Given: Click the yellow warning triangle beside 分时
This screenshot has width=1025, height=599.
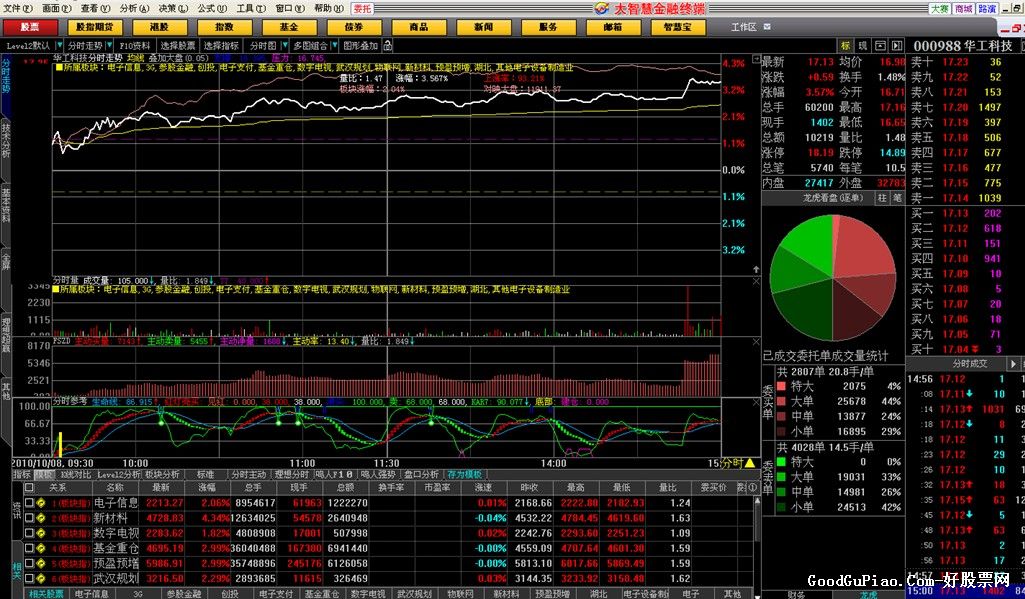Looking at the screenshot, I should (x=750, y=463).
